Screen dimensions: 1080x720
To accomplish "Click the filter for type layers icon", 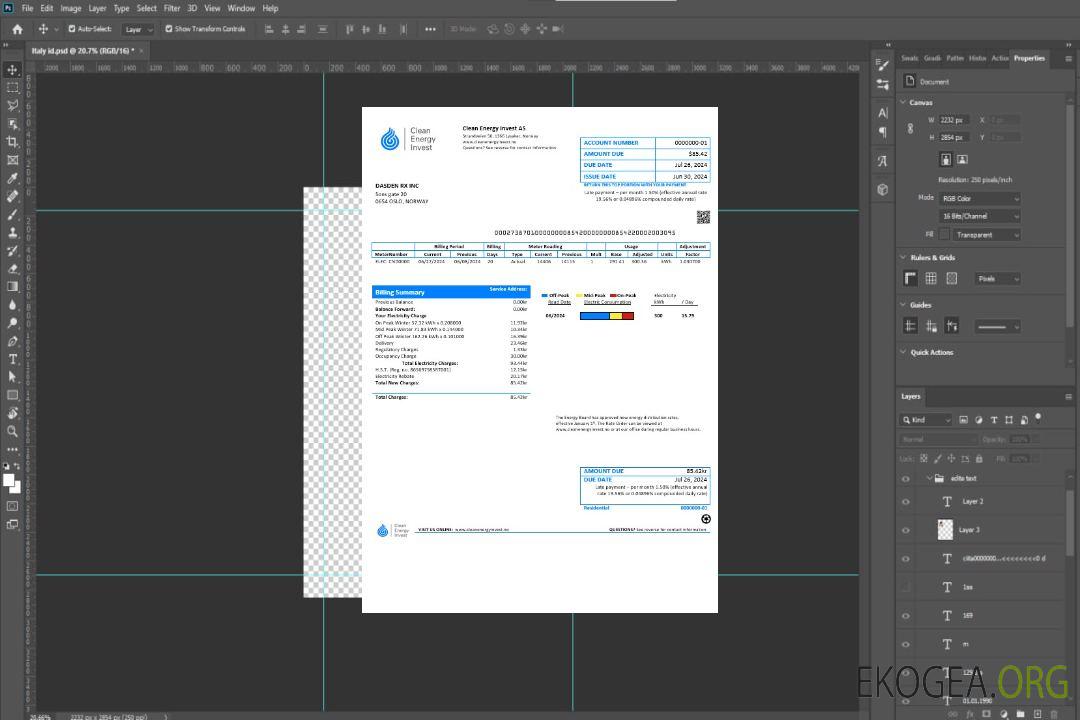I will (x=995, y=420).
